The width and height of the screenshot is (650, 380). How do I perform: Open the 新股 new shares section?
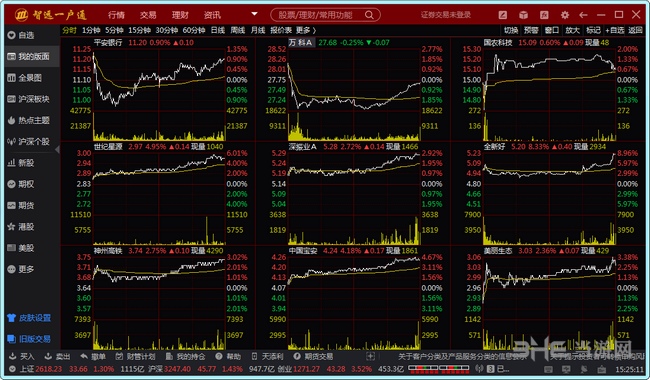22,163
